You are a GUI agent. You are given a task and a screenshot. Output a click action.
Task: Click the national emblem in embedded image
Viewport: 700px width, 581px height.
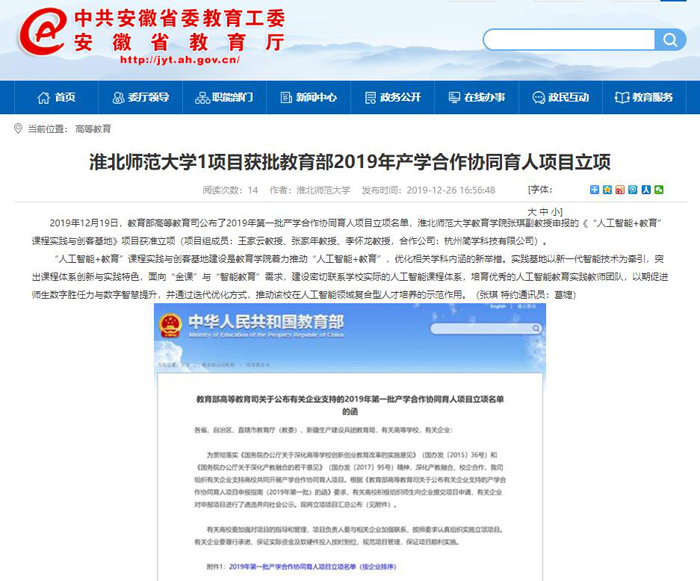coord(170,326)
